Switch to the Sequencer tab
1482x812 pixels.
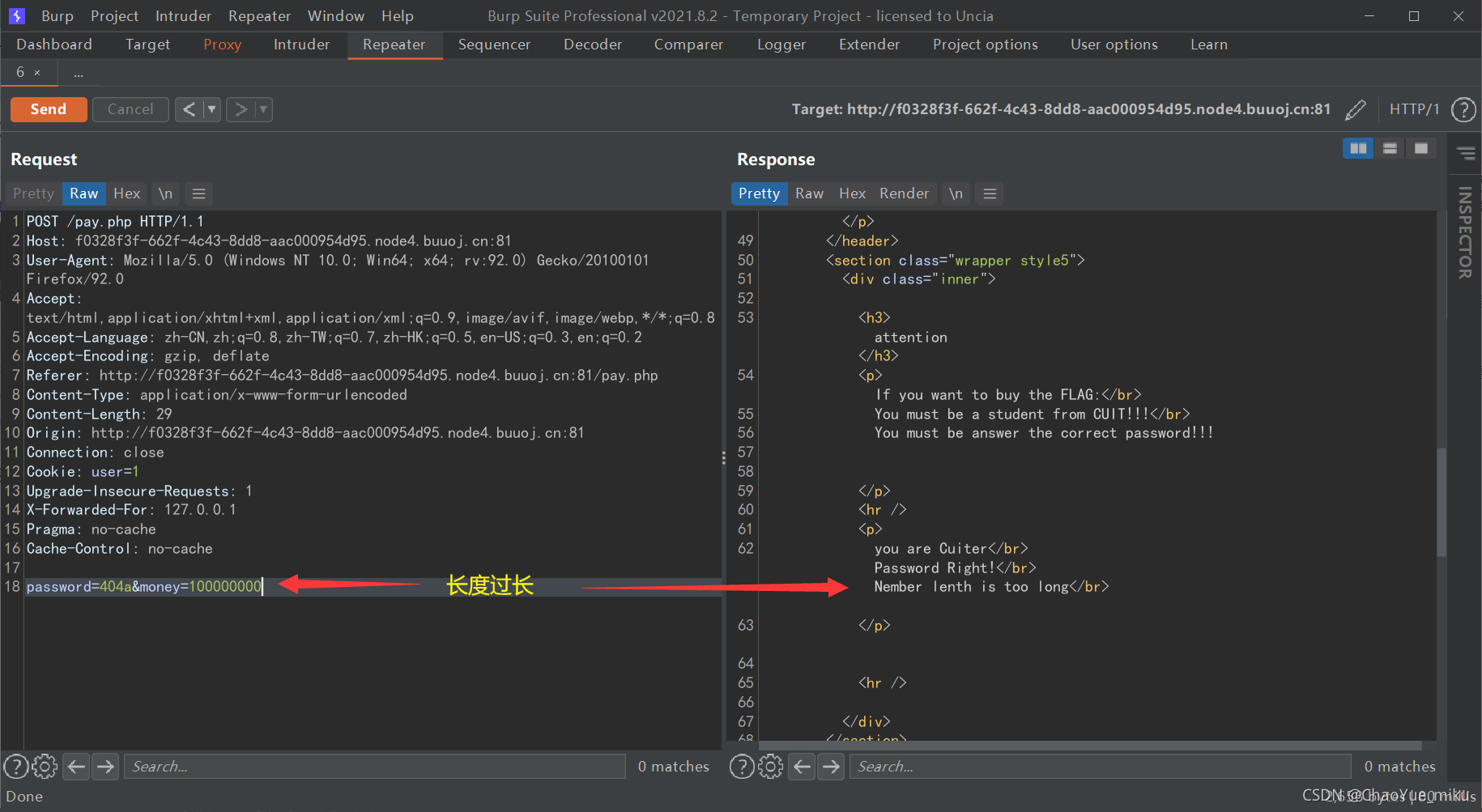(x=494, y=45)
